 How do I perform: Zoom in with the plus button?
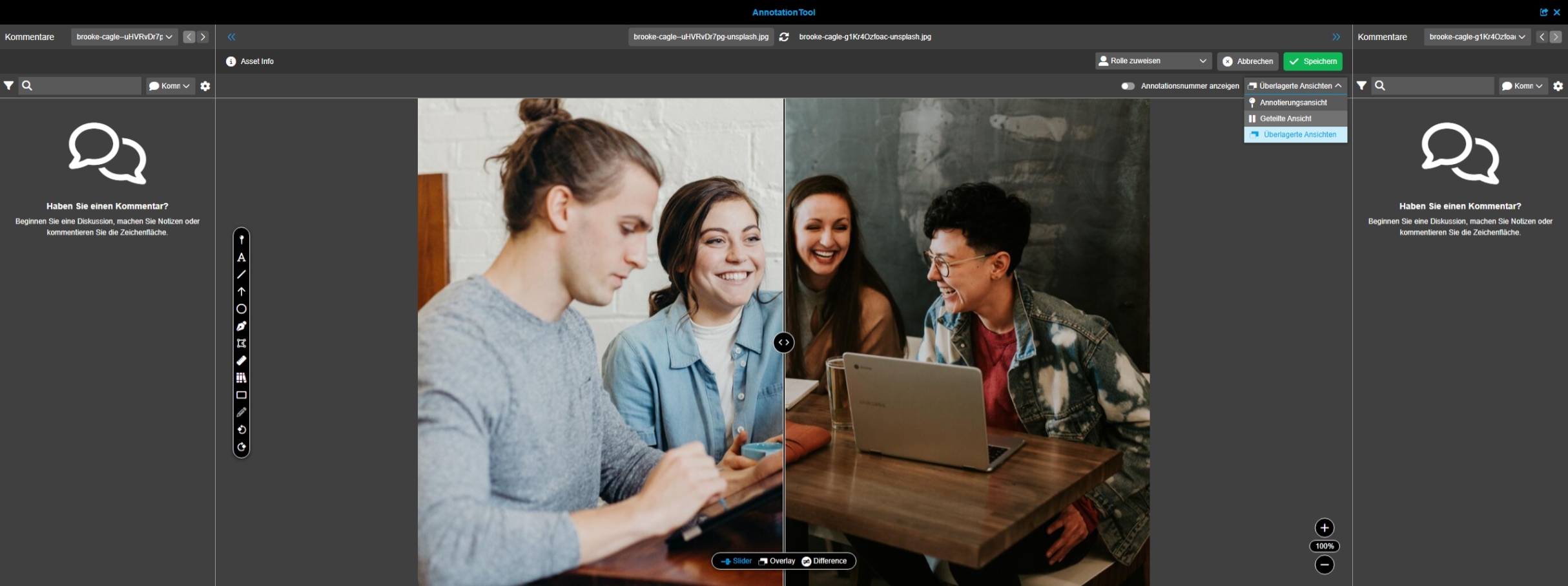(1325, 528)
